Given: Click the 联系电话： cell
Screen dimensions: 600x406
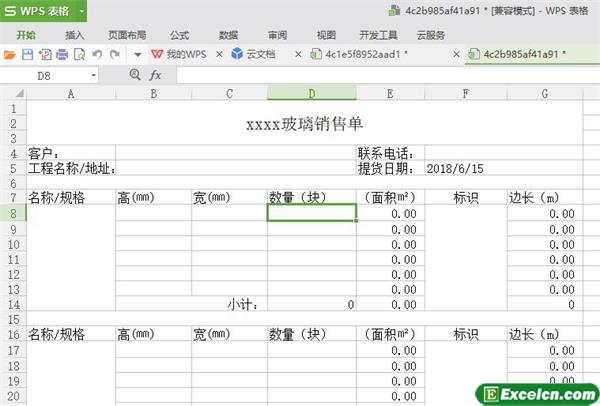Looking at the screenshot, I should coord(390,153).
